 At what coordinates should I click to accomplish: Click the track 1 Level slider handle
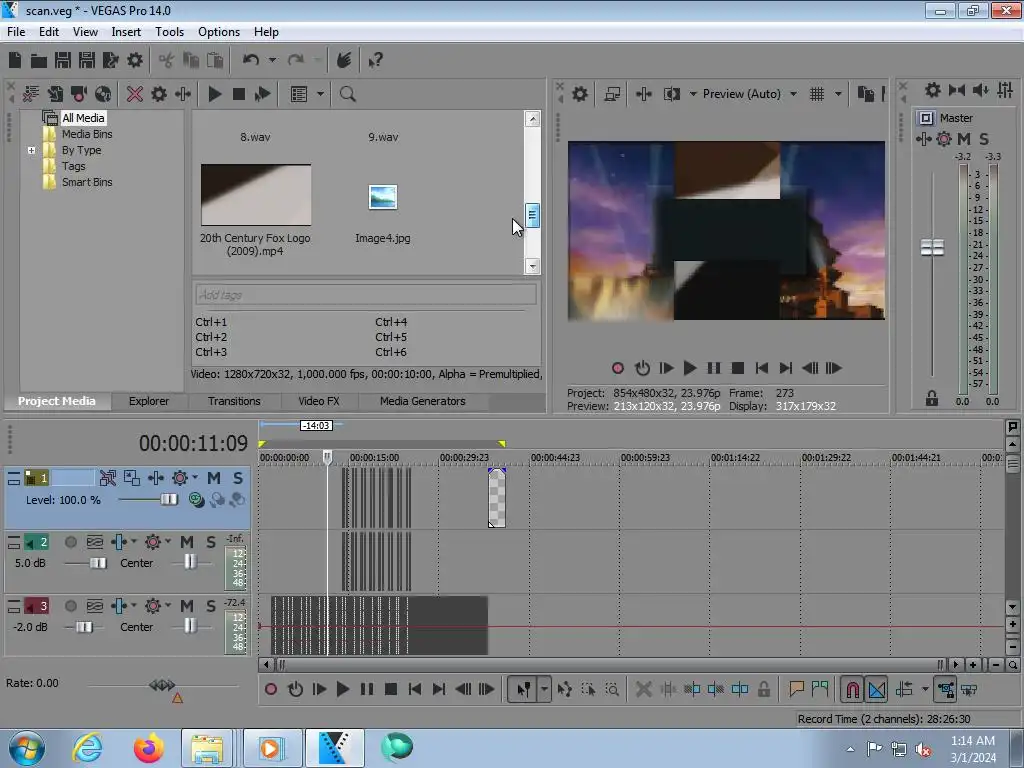(x=168, y=500)
